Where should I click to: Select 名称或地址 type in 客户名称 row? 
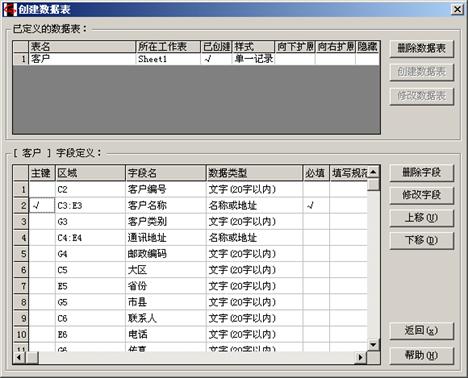pos(255,206)
